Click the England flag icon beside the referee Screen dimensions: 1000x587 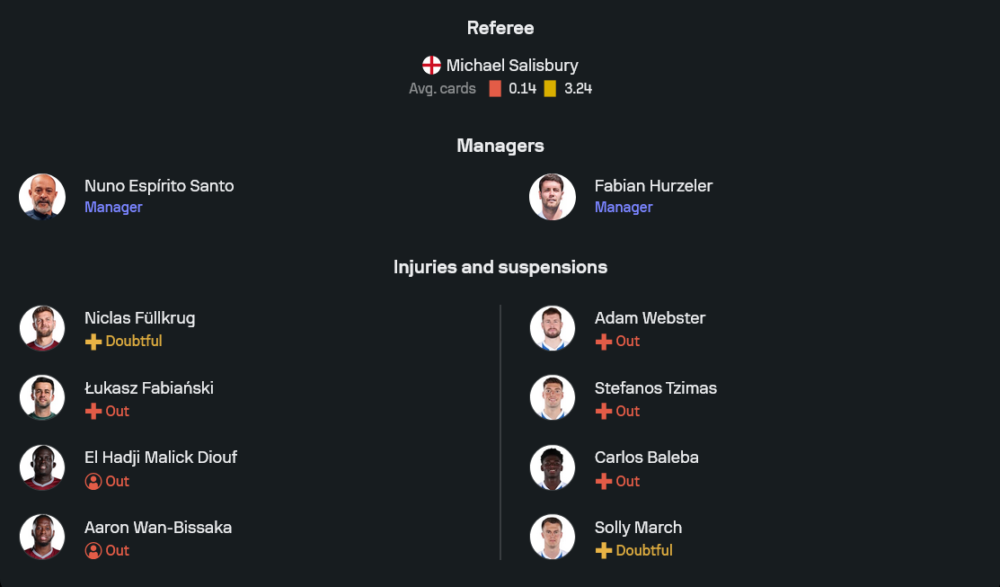432,66
